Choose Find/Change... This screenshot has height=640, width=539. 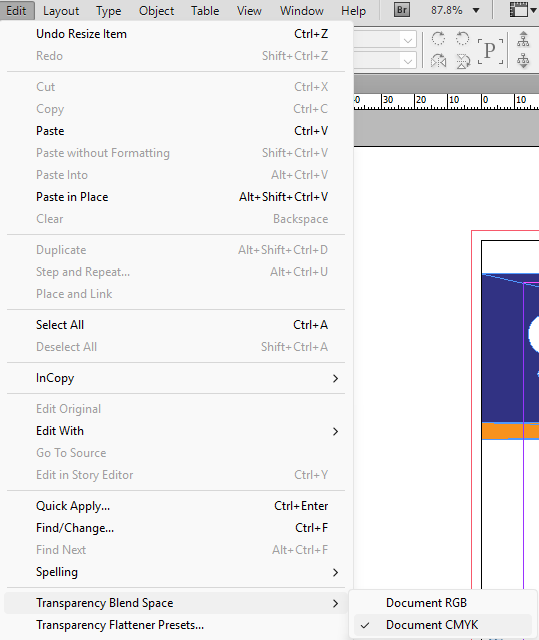coord(176,528)
